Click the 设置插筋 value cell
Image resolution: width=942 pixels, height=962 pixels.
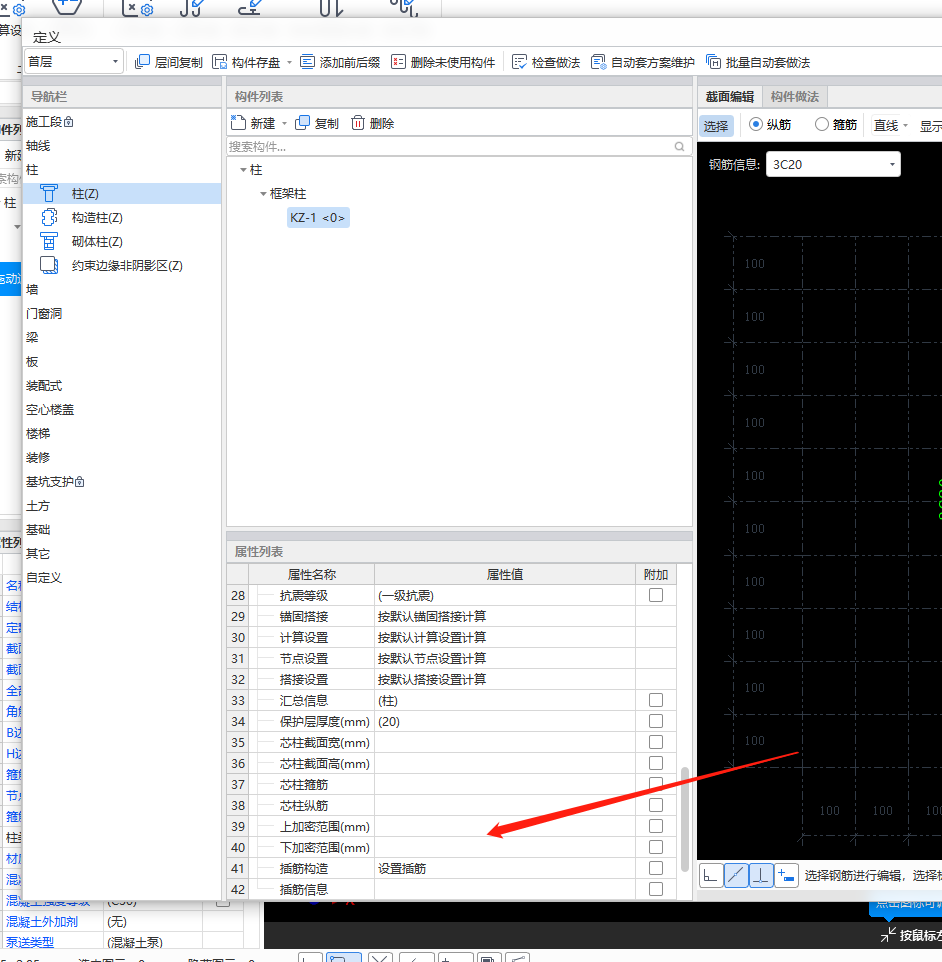click(x=505, y=868)
